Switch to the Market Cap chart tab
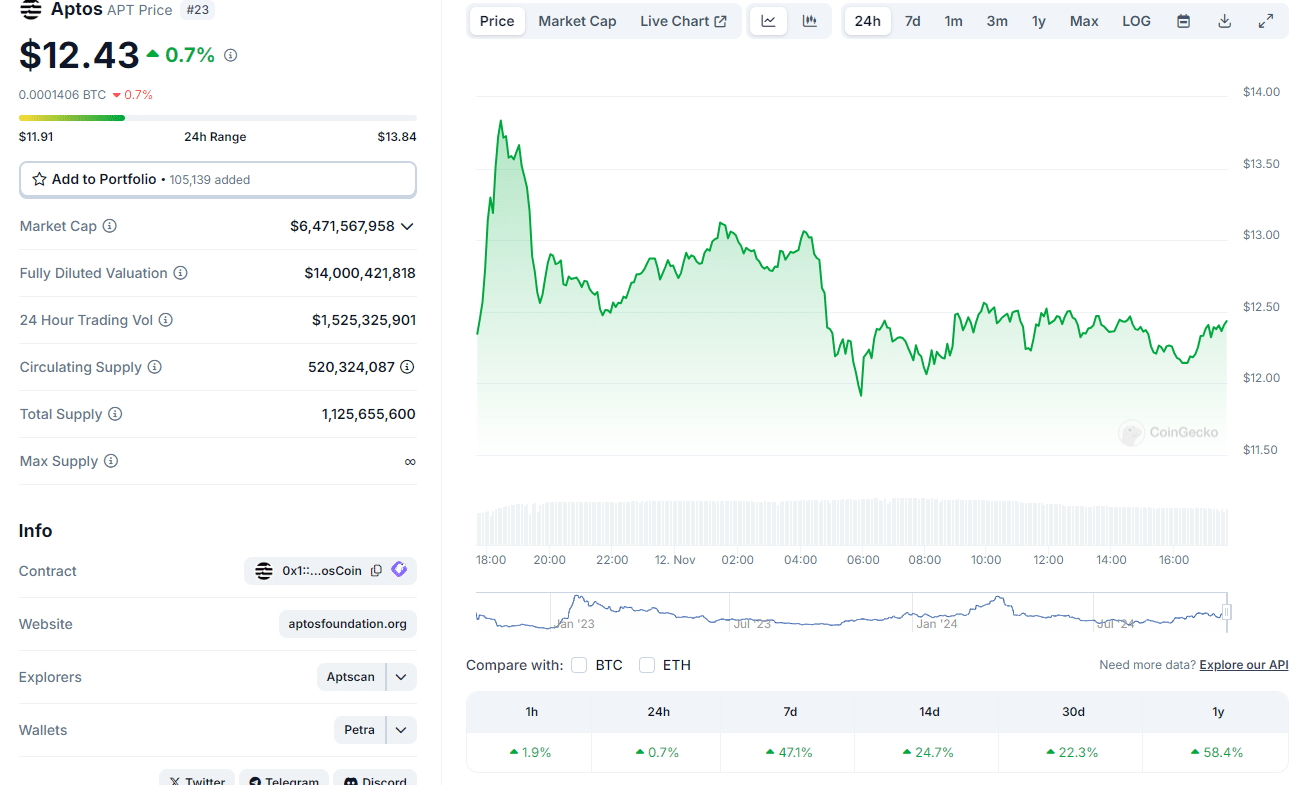Viewport: 1303px width, 785px height. [x=577, y=21]
